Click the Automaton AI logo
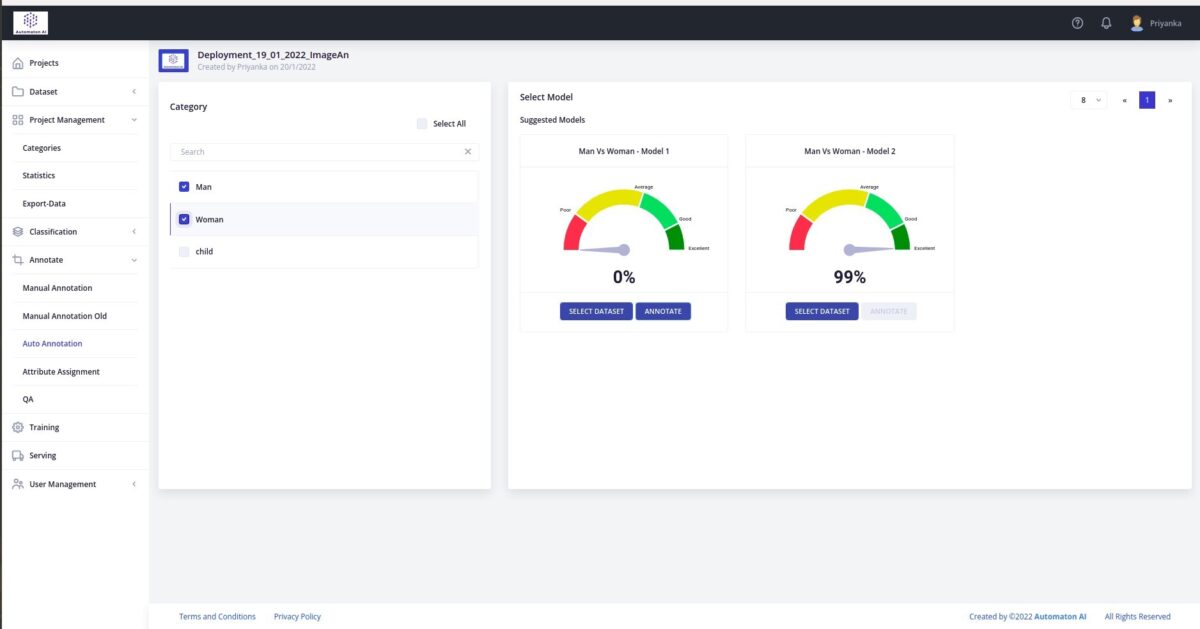 [30, 22]
